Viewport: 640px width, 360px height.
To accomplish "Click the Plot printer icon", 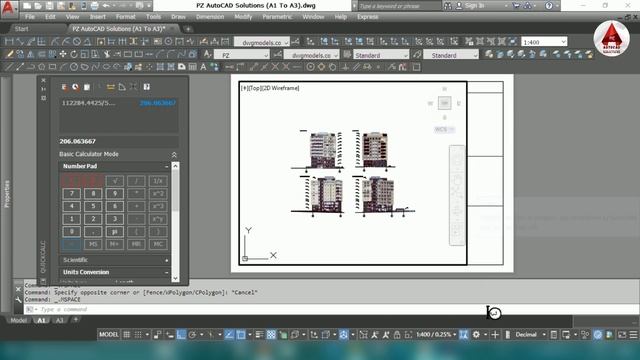I will click(x=94, y=6).
